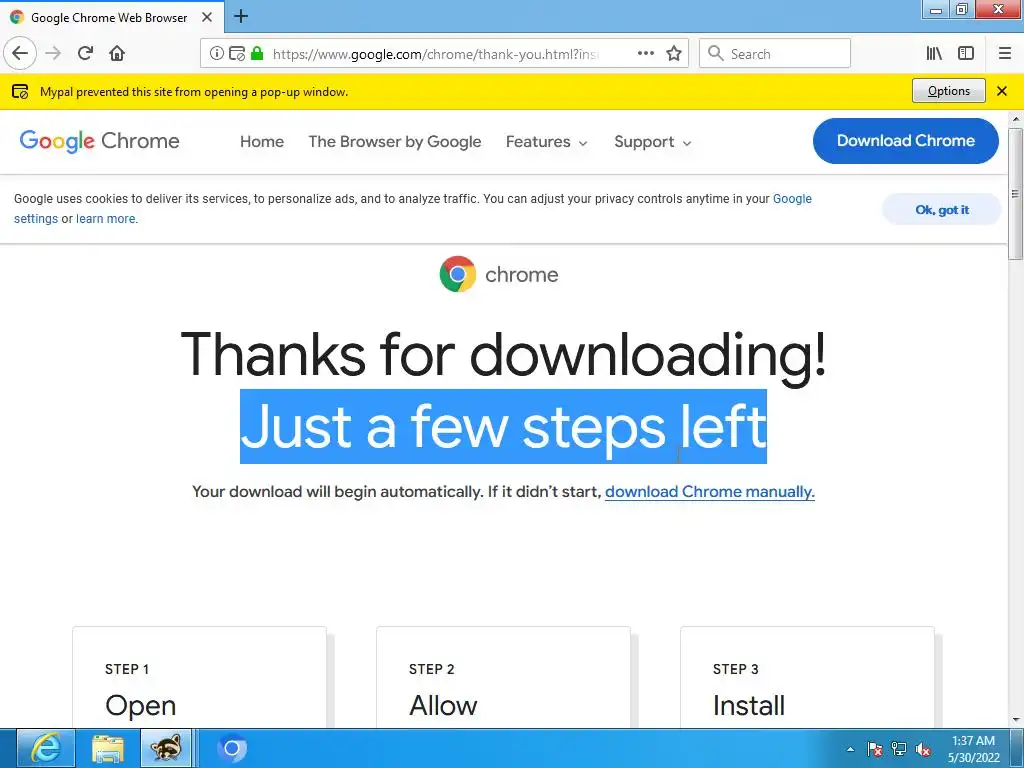Click the muted volume tray icon

tap(923, 749)
